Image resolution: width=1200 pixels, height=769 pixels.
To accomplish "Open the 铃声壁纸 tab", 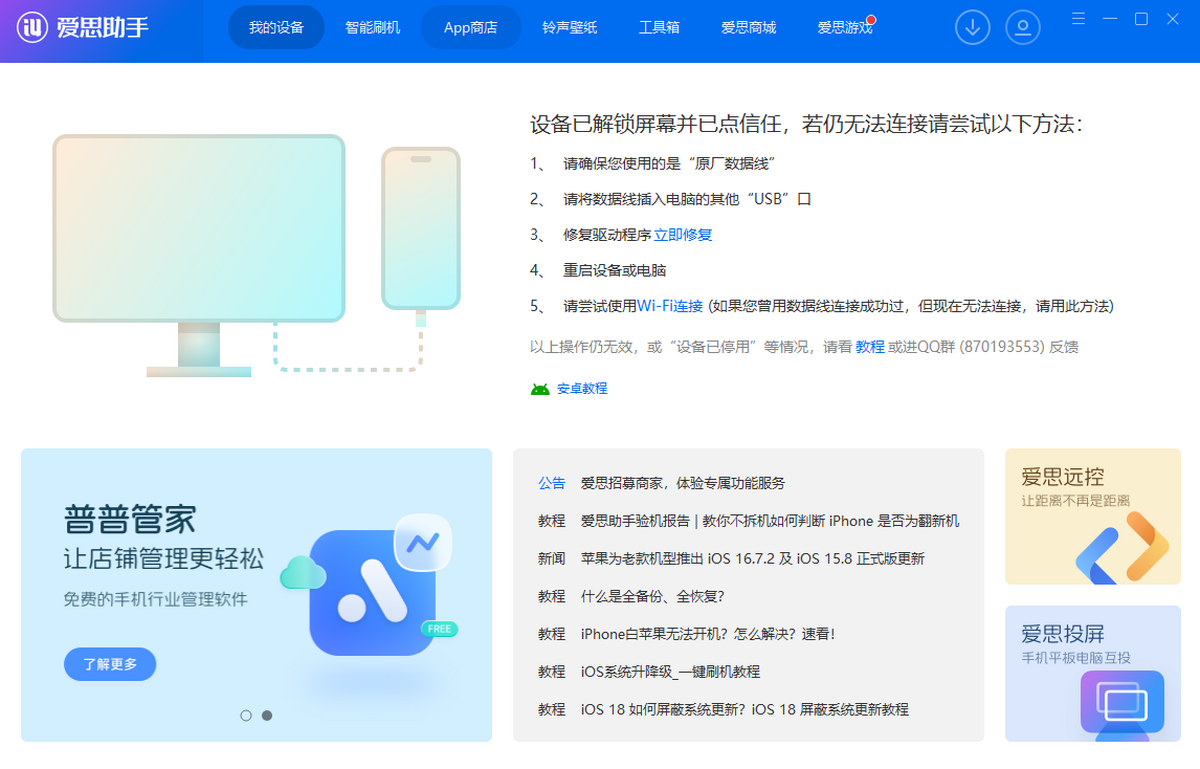I will point(570,28).
